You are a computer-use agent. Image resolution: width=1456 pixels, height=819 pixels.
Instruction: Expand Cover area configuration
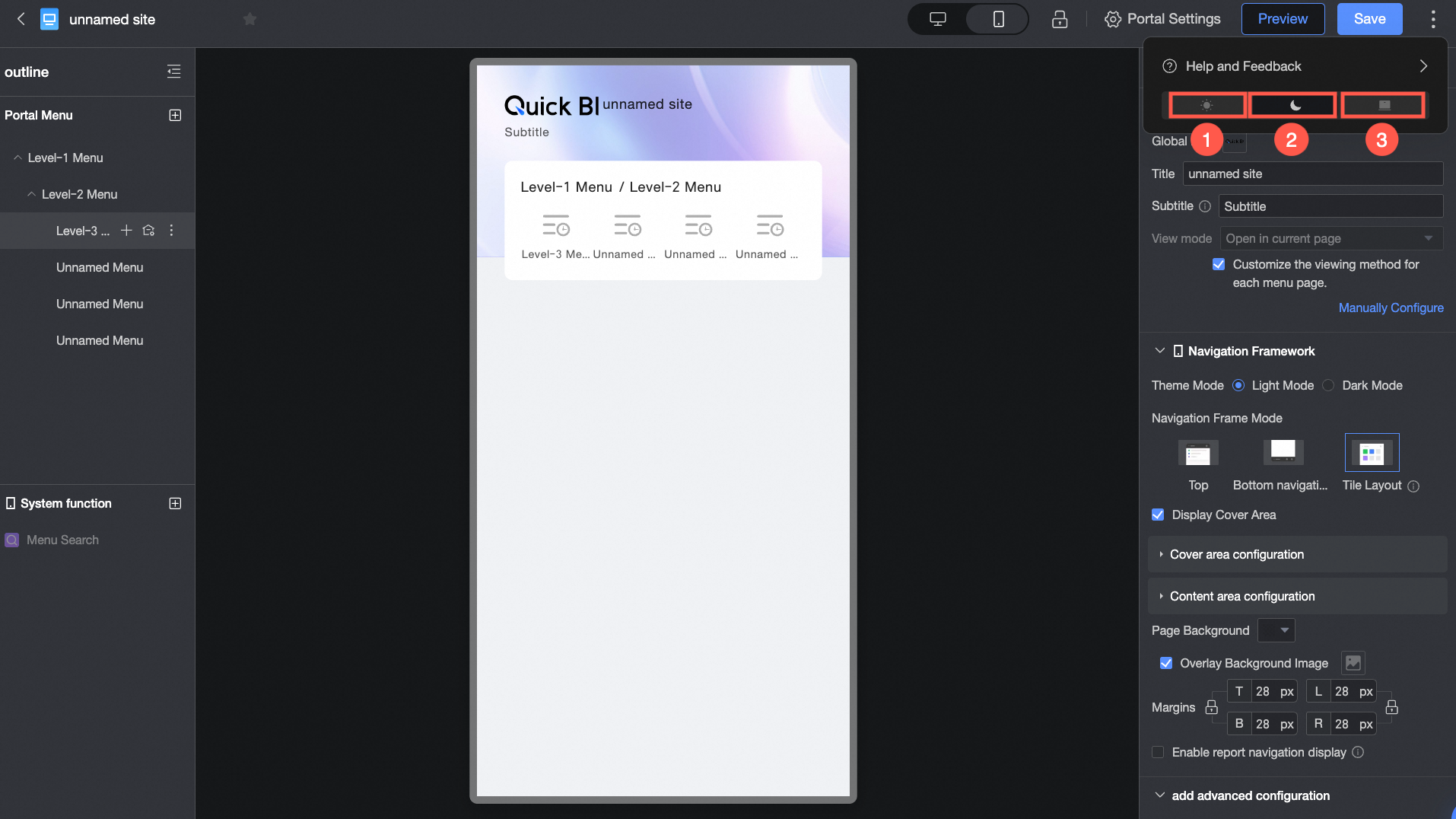[1297, 554]
